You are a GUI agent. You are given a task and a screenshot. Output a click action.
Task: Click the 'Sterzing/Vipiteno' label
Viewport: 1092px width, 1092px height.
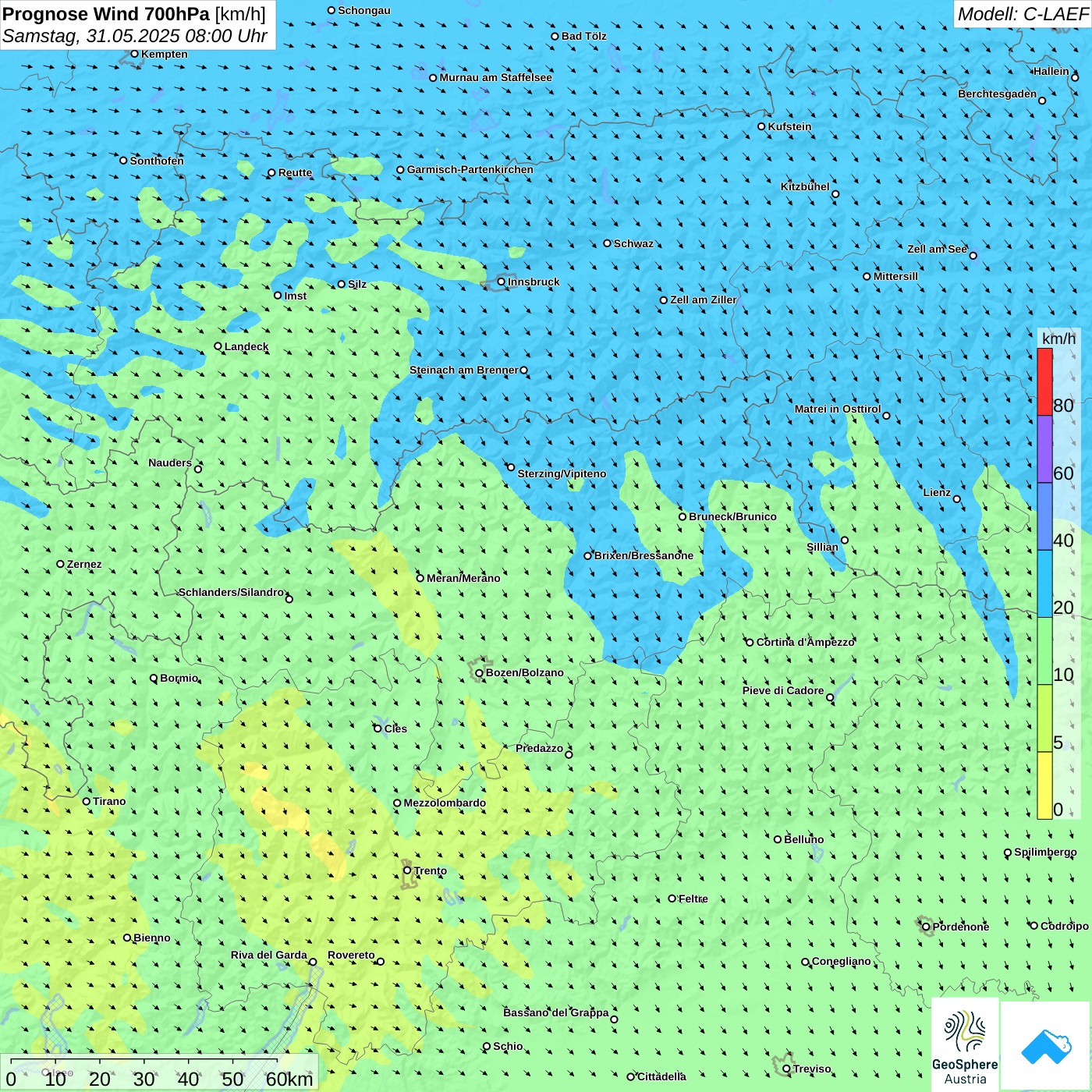click(562, 473)
